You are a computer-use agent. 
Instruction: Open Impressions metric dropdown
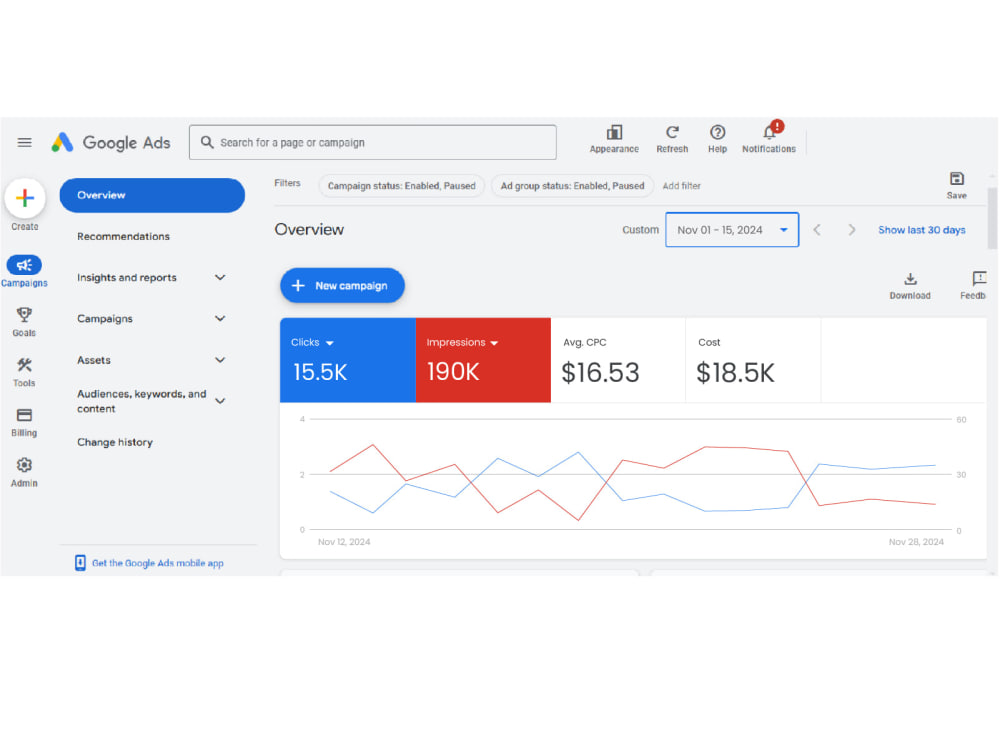coord(494,343)
